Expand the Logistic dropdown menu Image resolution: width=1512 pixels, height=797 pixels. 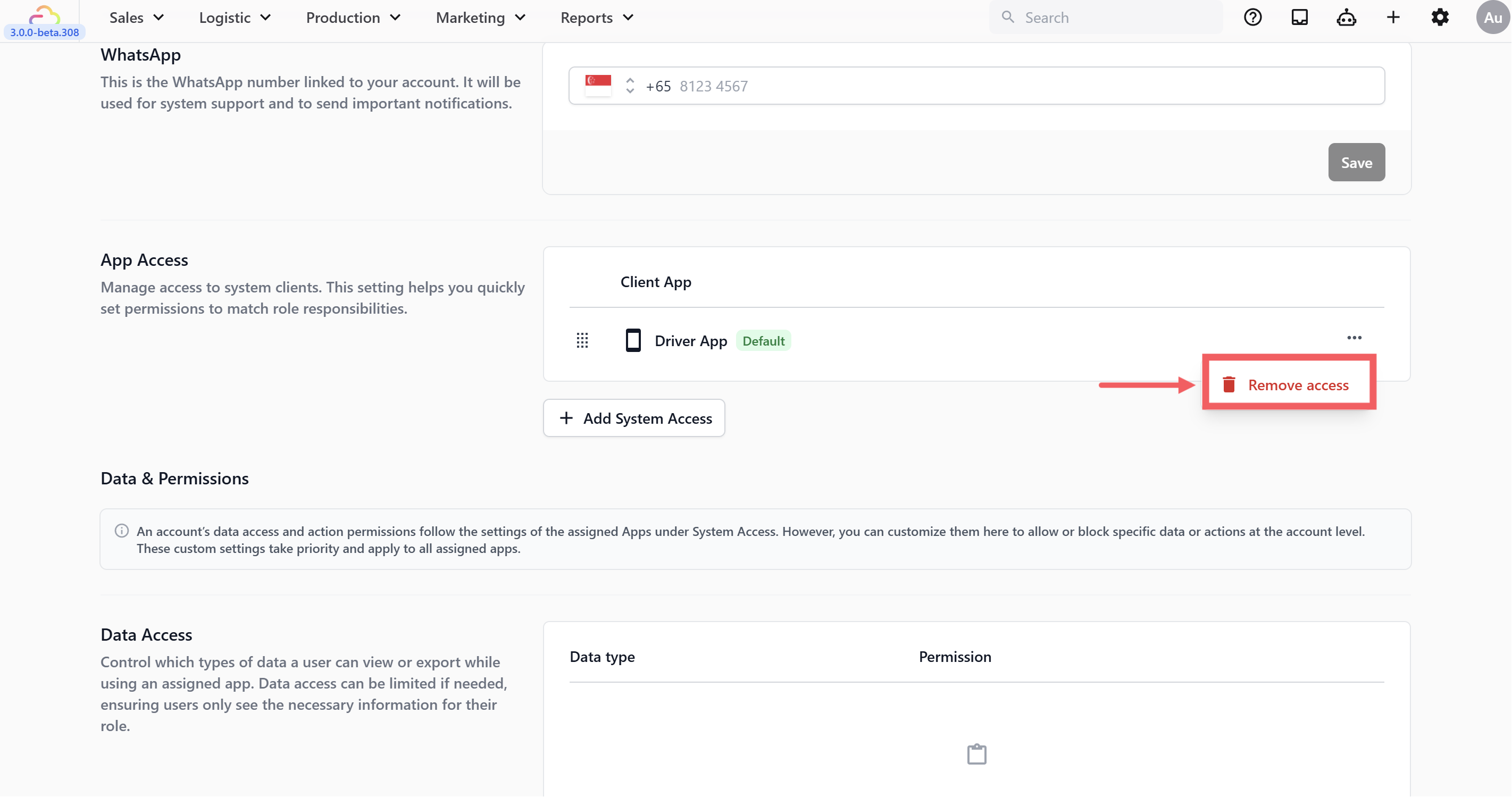(x=235, y=18)
